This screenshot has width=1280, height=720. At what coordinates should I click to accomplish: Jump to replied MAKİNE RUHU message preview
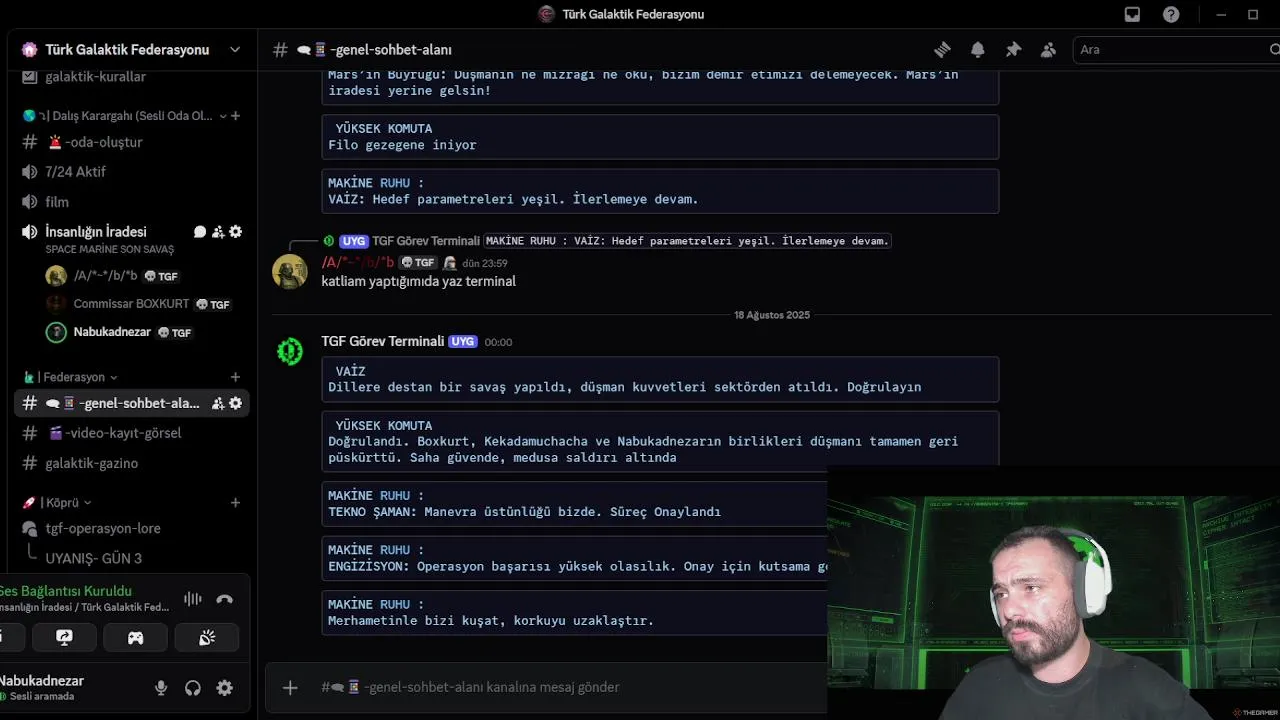(x=687, y=241)
